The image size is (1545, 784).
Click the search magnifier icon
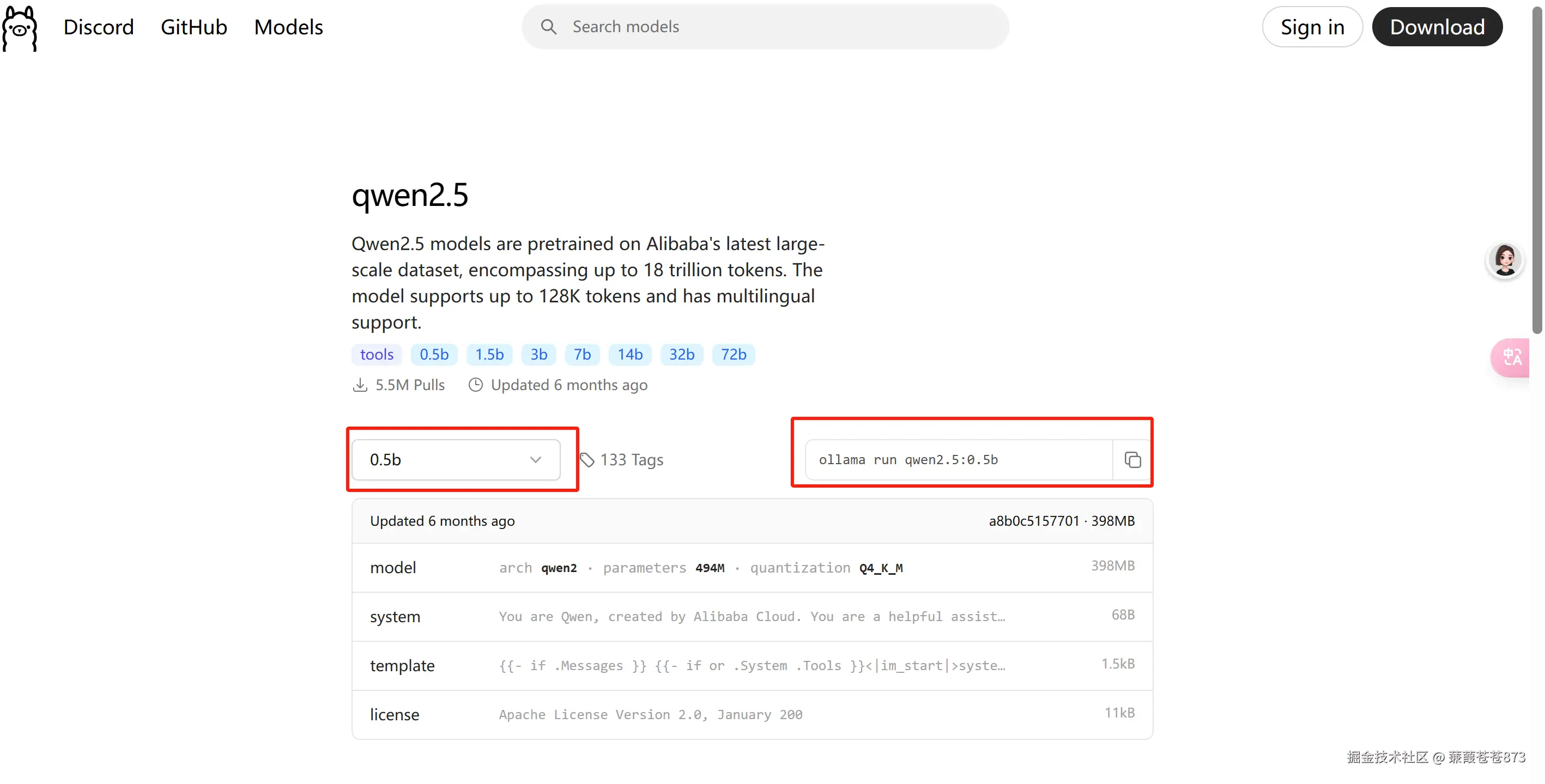(x=548, y=27)
